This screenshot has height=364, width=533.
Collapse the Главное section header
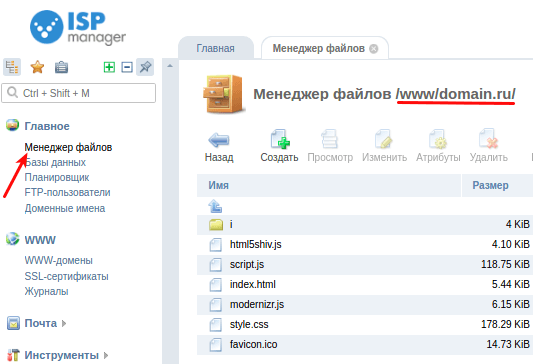[47, 126]
